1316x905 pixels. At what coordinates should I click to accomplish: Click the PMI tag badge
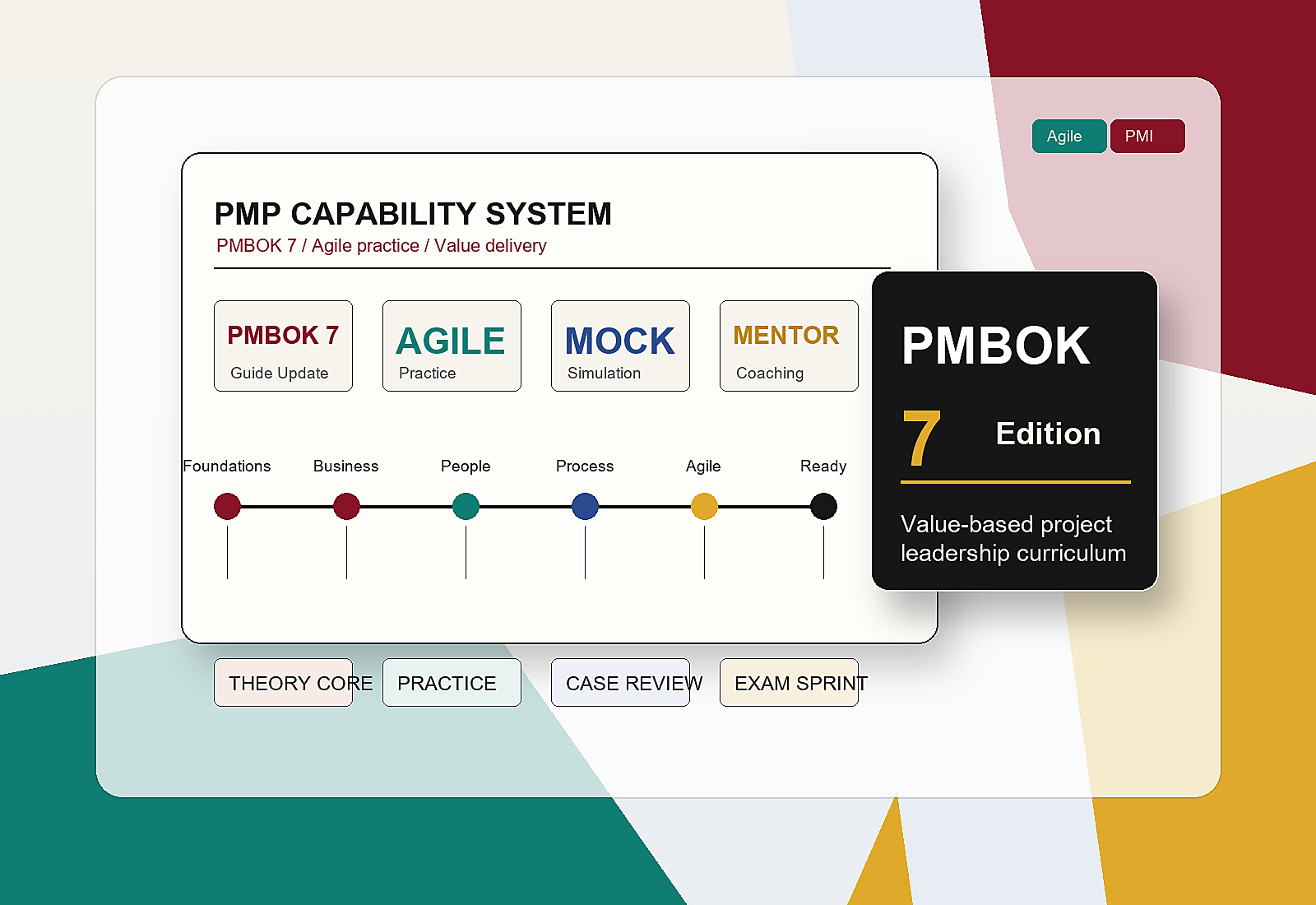[x=1147, y=137]
